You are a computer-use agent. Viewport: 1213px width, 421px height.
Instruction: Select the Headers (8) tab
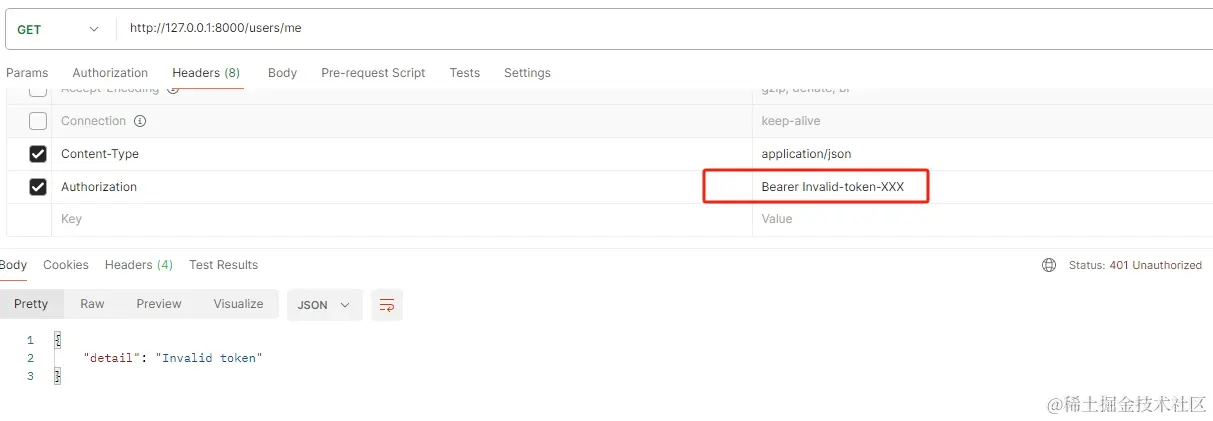[x=206, y=73]
